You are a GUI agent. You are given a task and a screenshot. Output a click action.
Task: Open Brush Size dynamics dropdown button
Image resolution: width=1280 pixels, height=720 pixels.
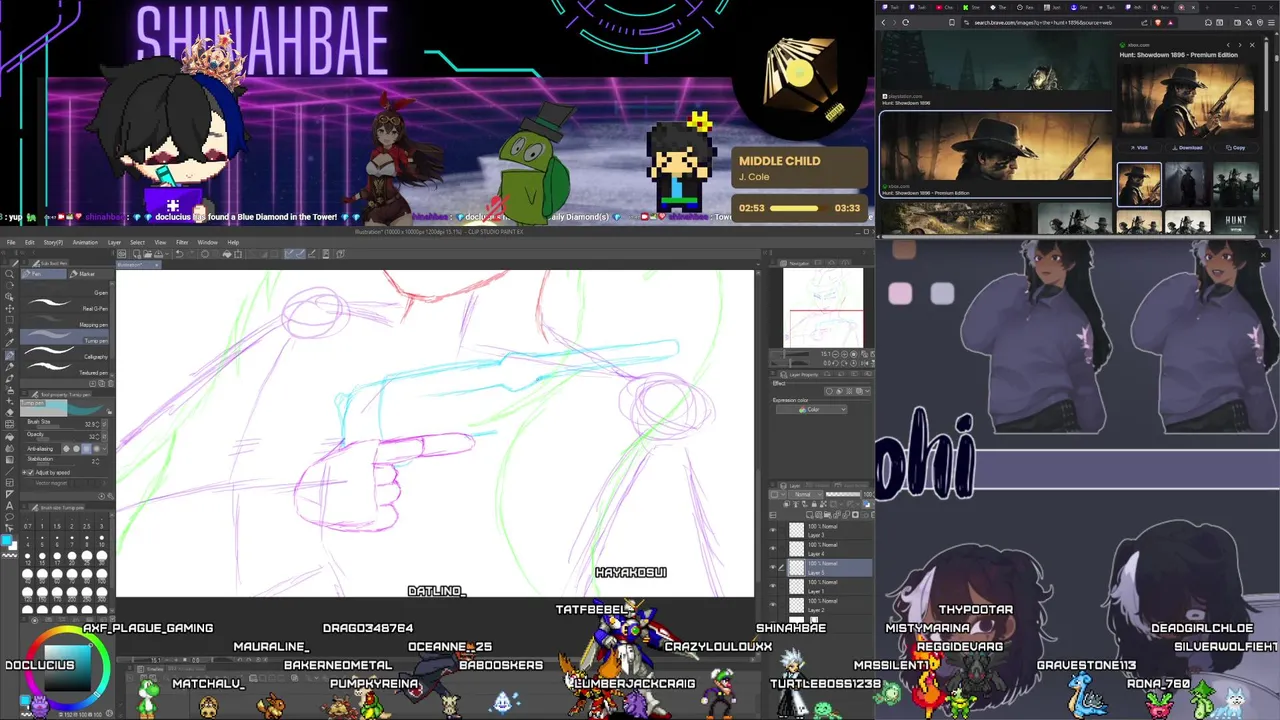click(105, 424)
